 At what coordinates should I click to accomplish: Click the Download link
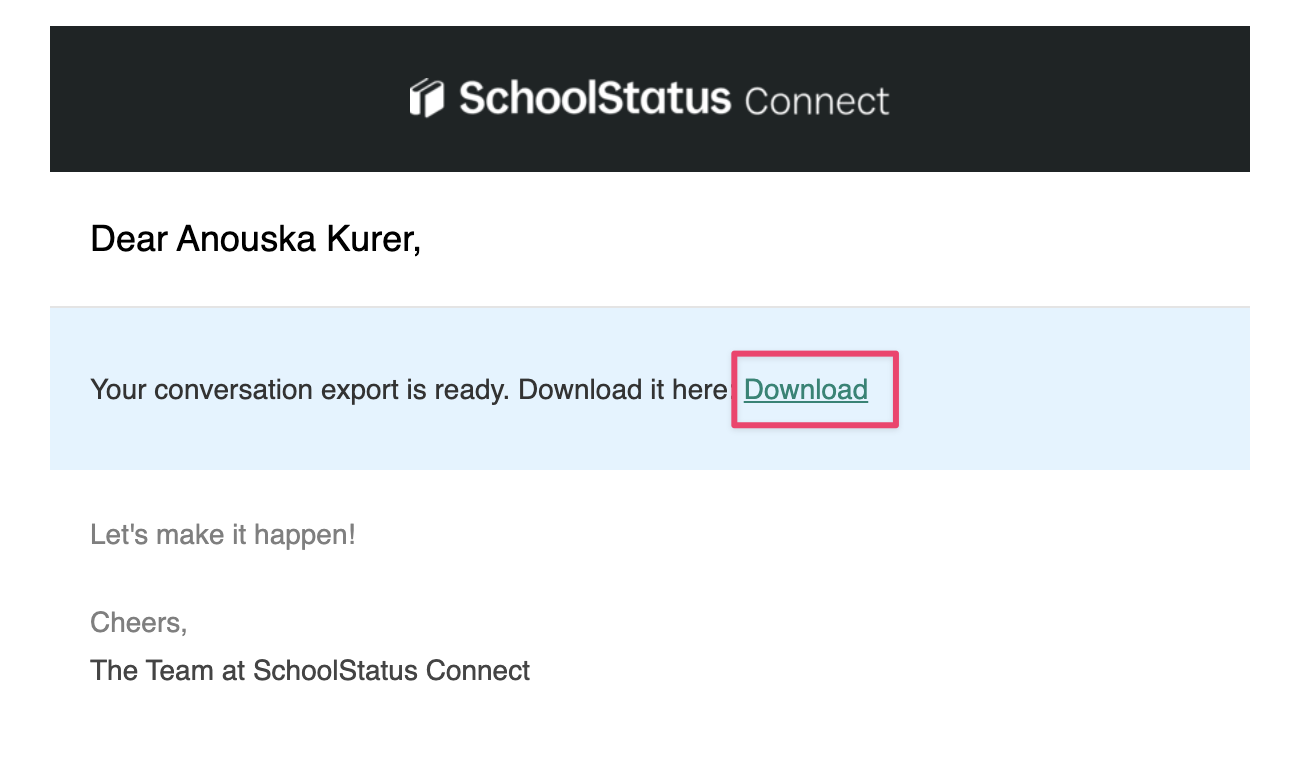pos(806,389)
